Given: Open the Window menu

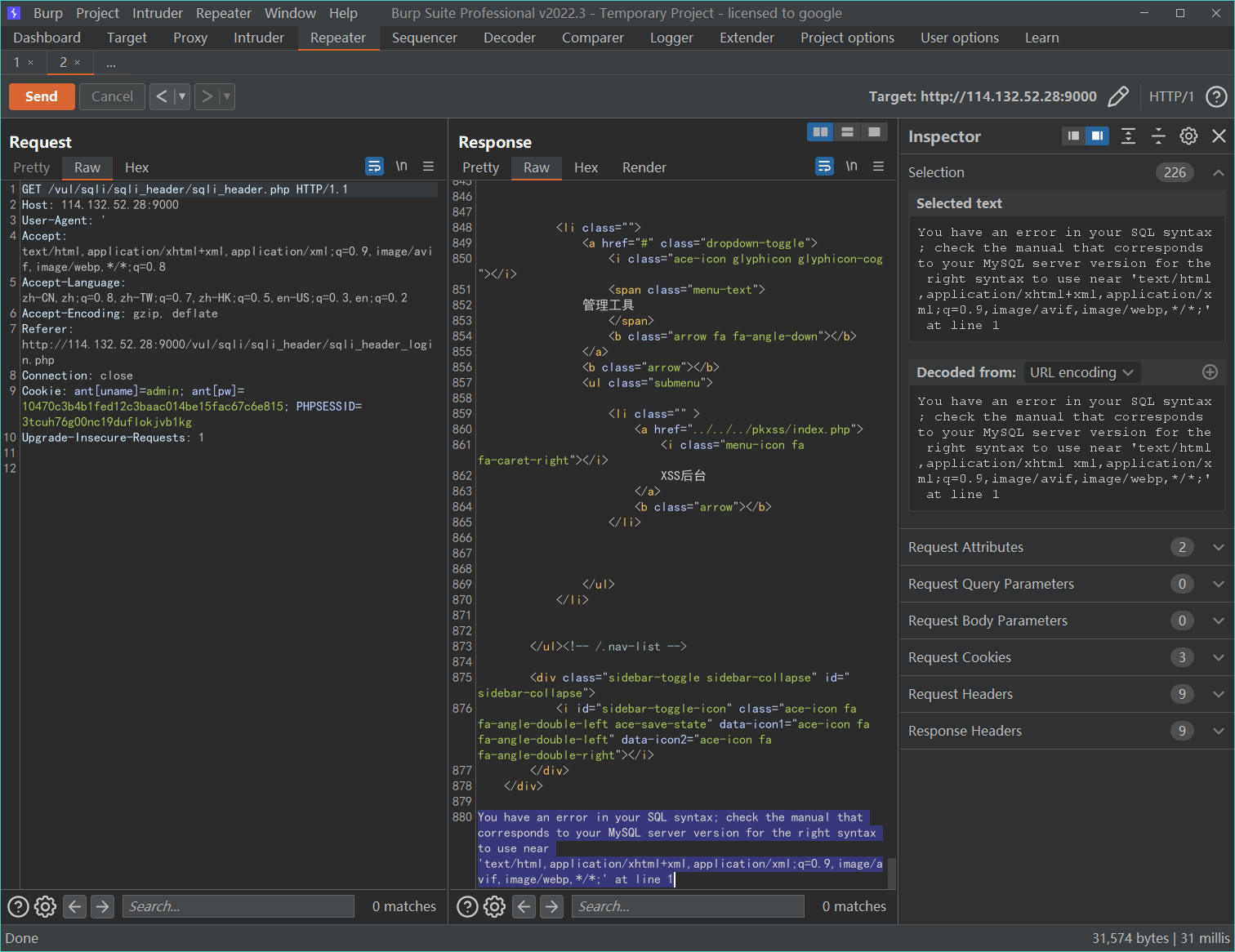Looking at the screenshot, I should (x=290, y=13).
